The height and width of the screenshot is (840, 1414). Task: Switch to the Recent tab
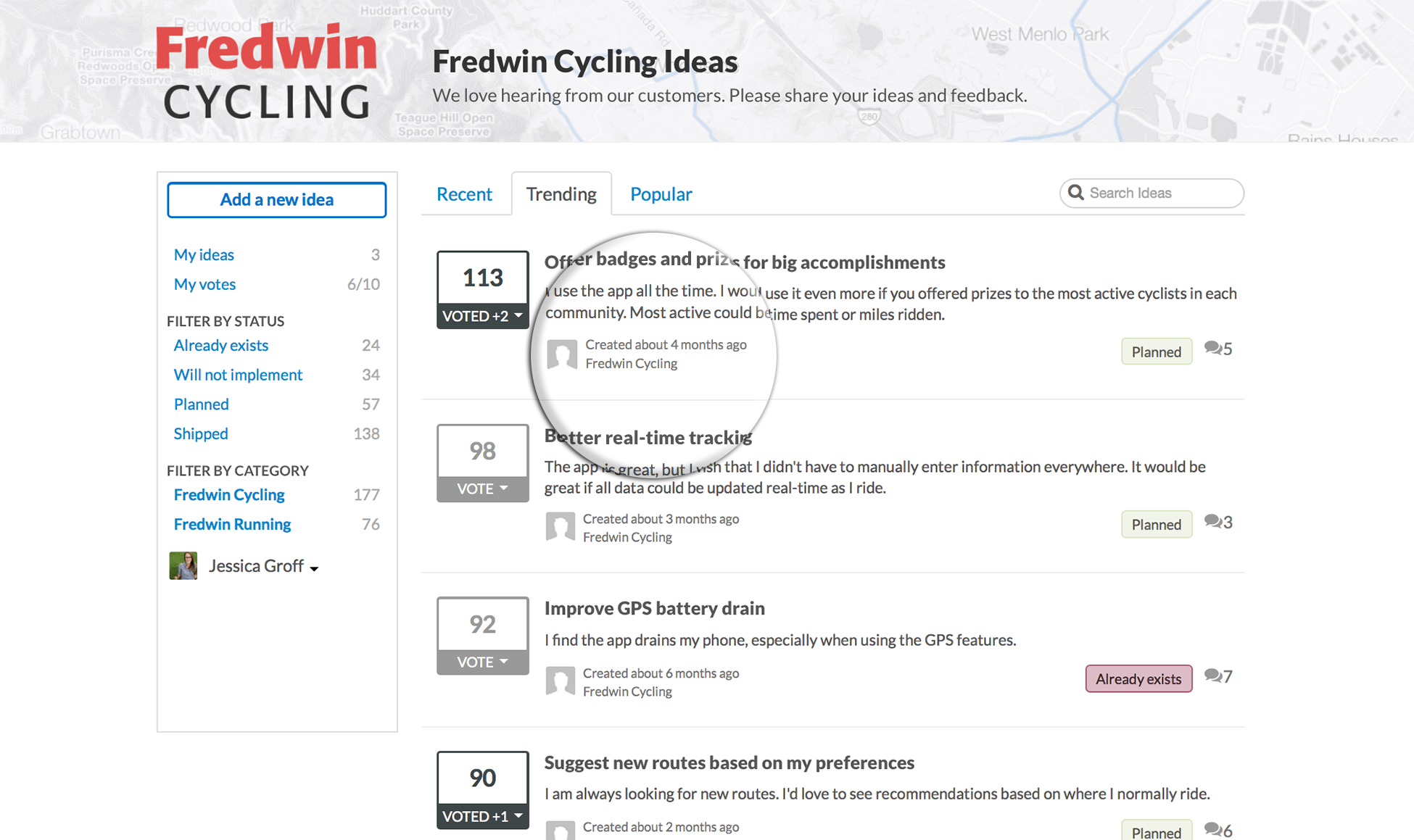(x=464, y=194)
